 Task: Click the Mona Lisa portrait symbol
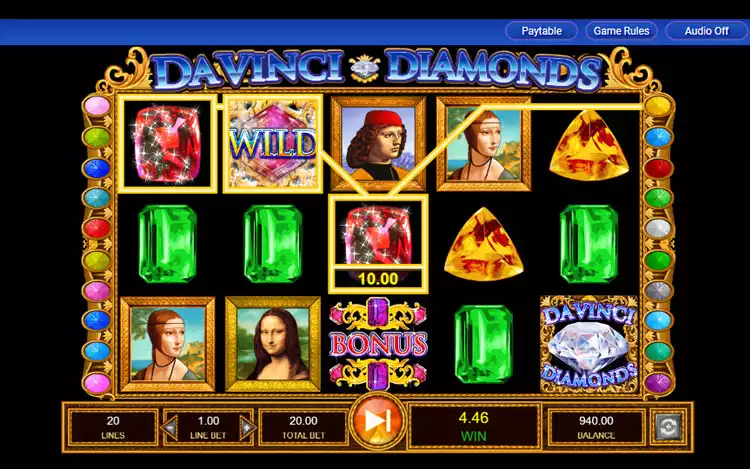(273, 344)
